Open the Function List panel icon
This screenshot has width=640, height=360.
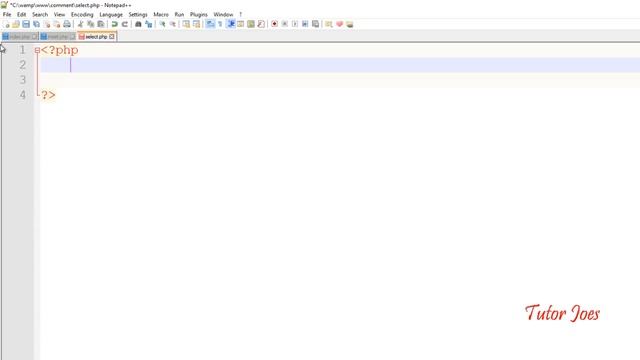coord(261,24)
